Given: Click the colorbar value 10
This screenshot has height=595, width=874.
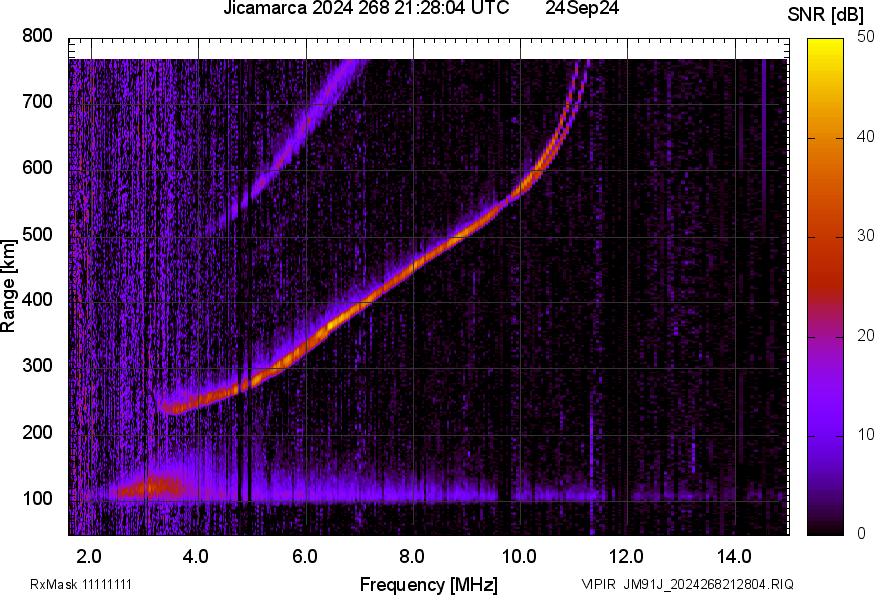Looking at the screenshot, I should click(x=865, y=434).
